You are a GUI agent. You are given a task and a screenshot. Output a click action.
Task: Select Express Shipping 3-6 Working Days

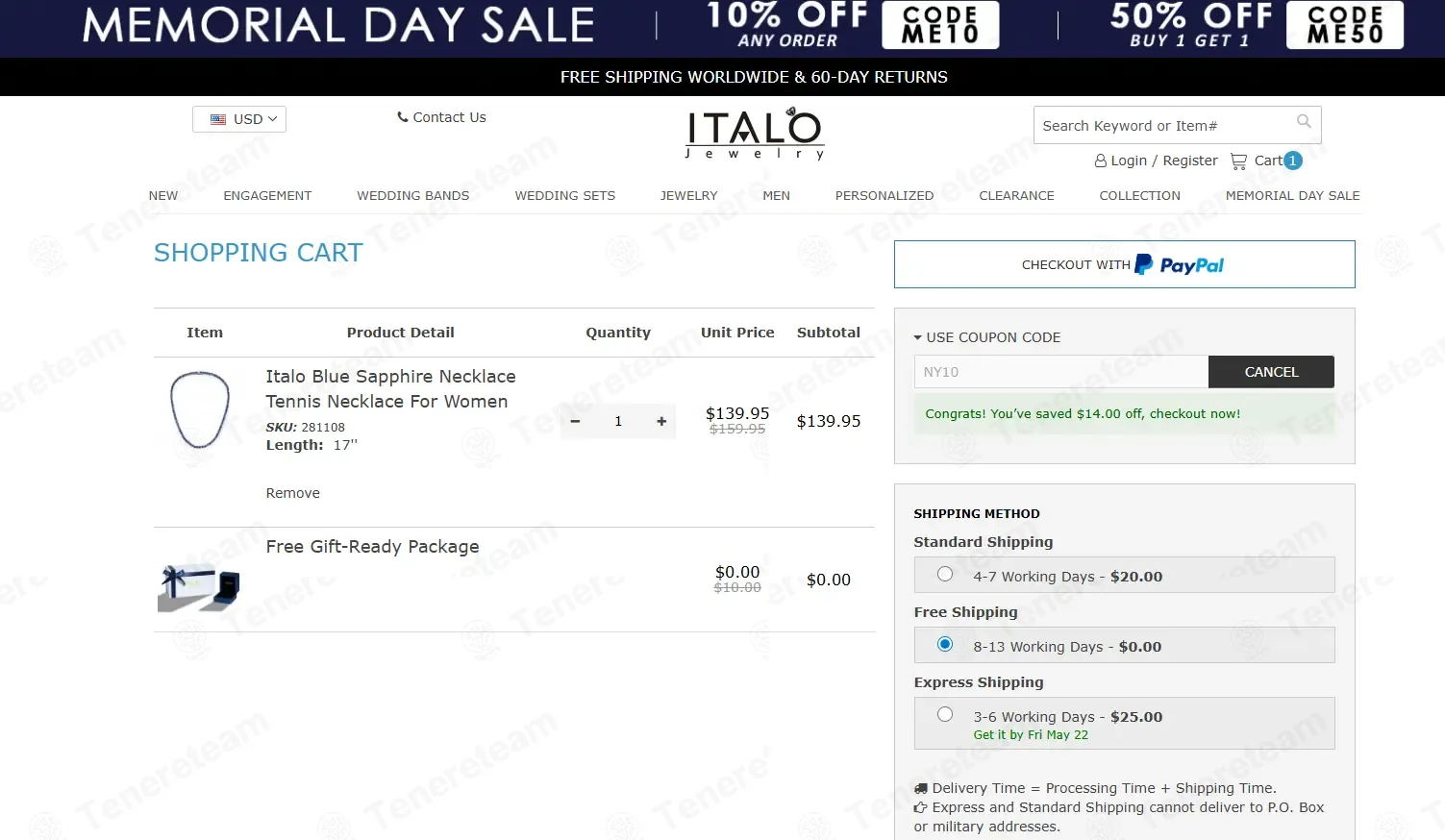(x=945, y=714)
